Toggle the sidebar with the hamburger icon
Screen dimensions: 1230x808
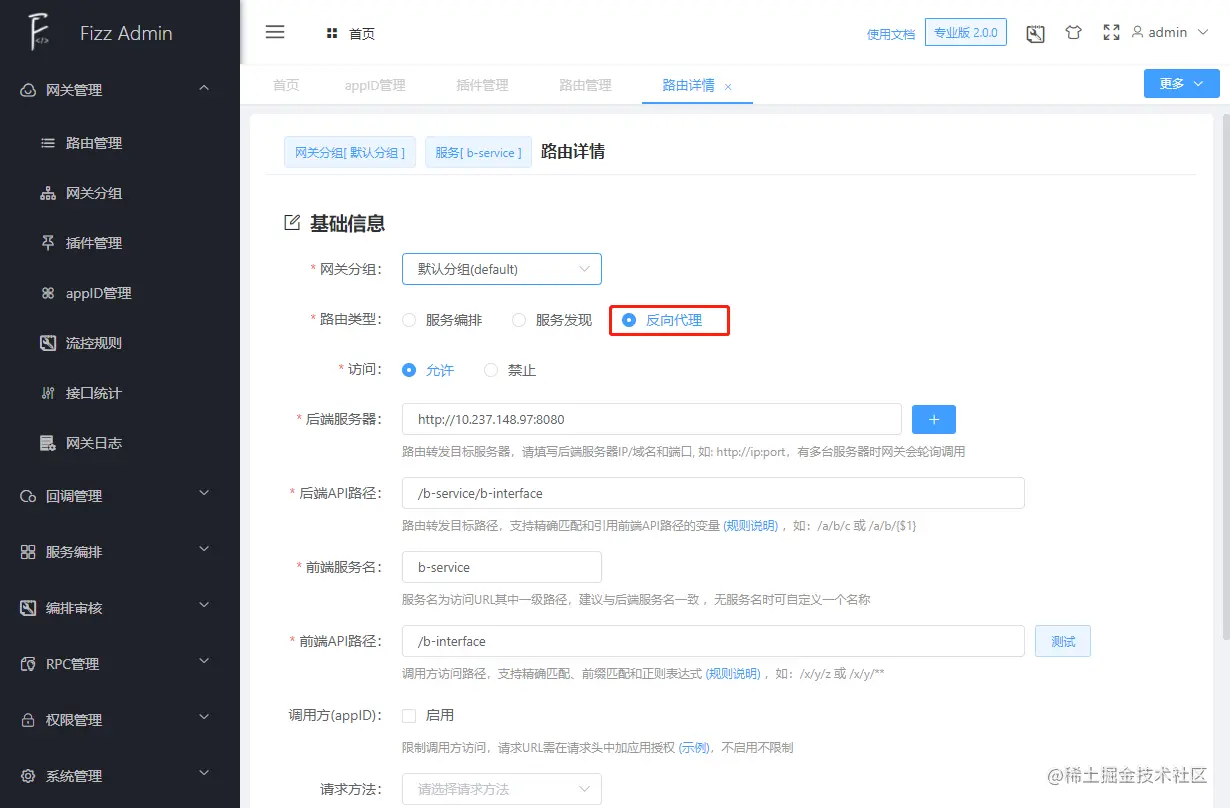tap(275, 31)
